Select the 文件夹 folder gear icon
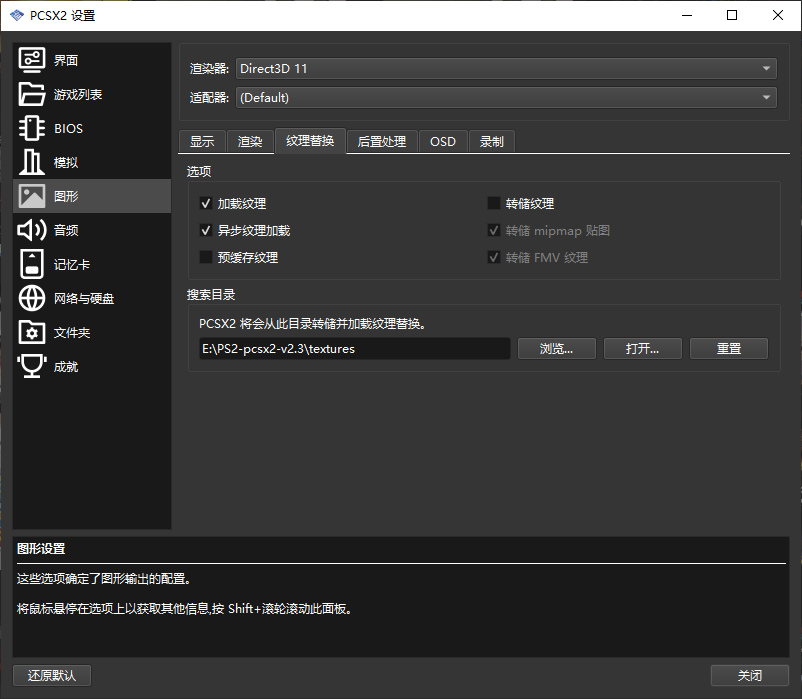This screenshot has height=699, width=802. coord(32,332)
